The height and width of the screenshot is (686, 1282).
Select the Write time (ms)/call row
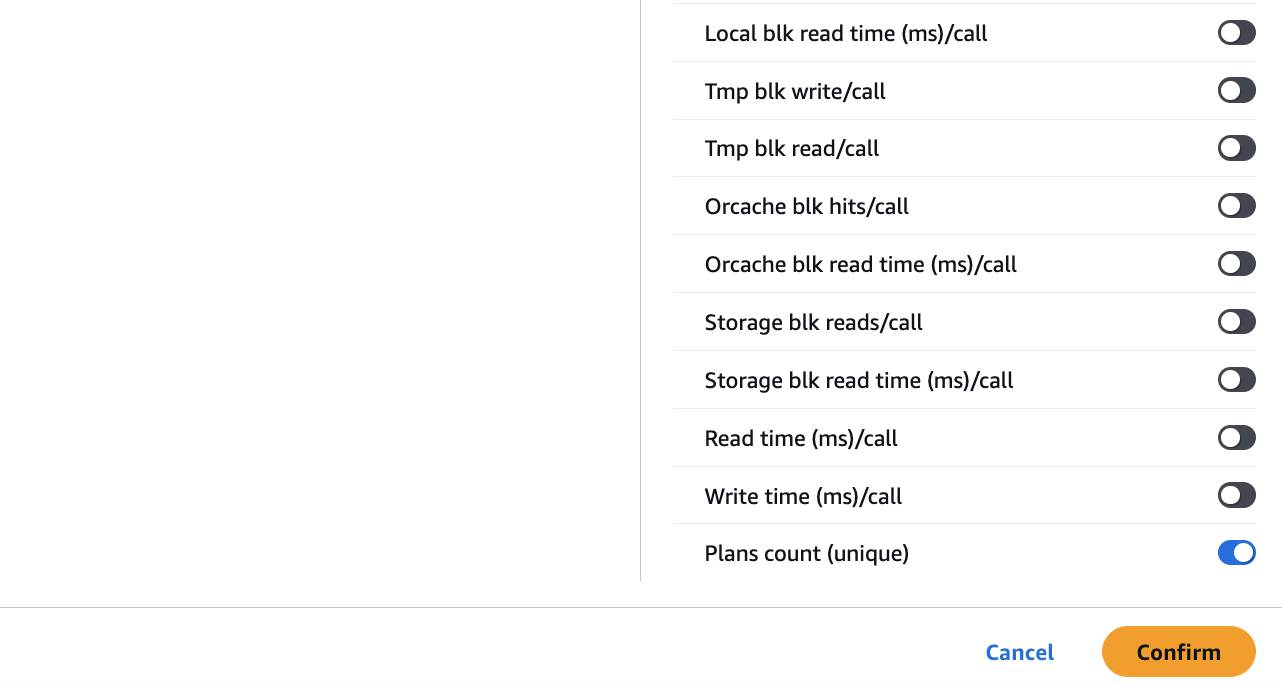[802, 496]
